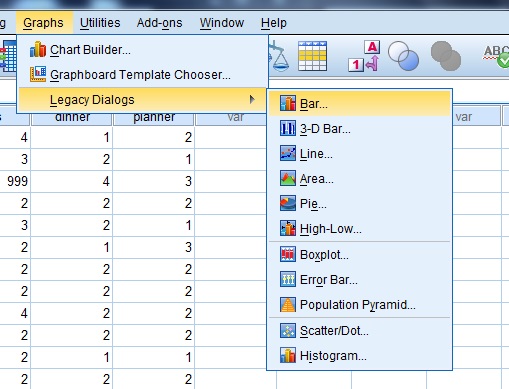Screen dimensions: 509x389
Task: Select the Area chart icon
Action: [288, 178]
